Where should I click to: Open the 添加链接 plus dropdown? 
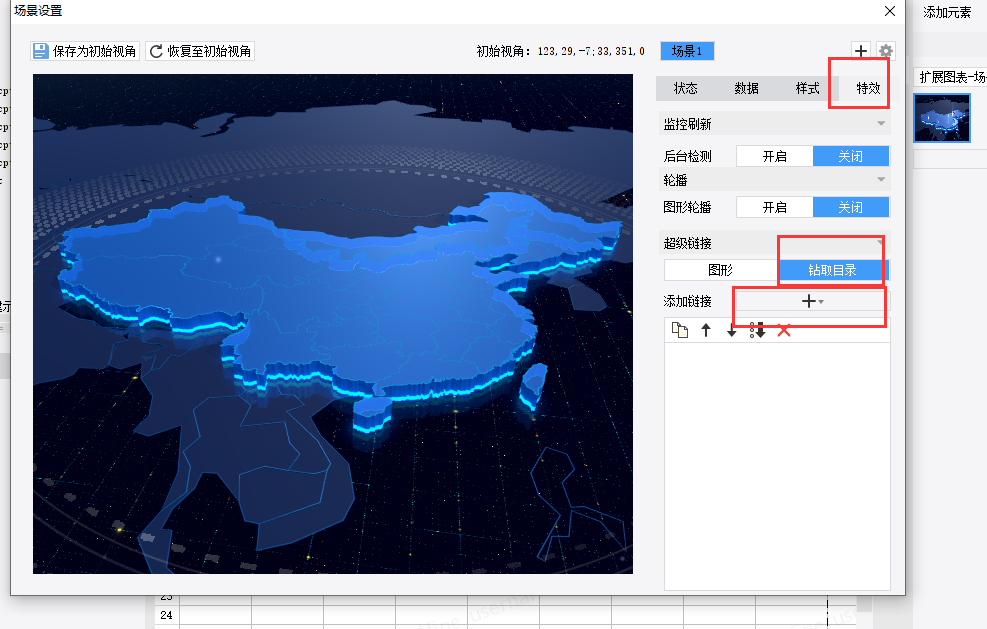tap(813, 302)
